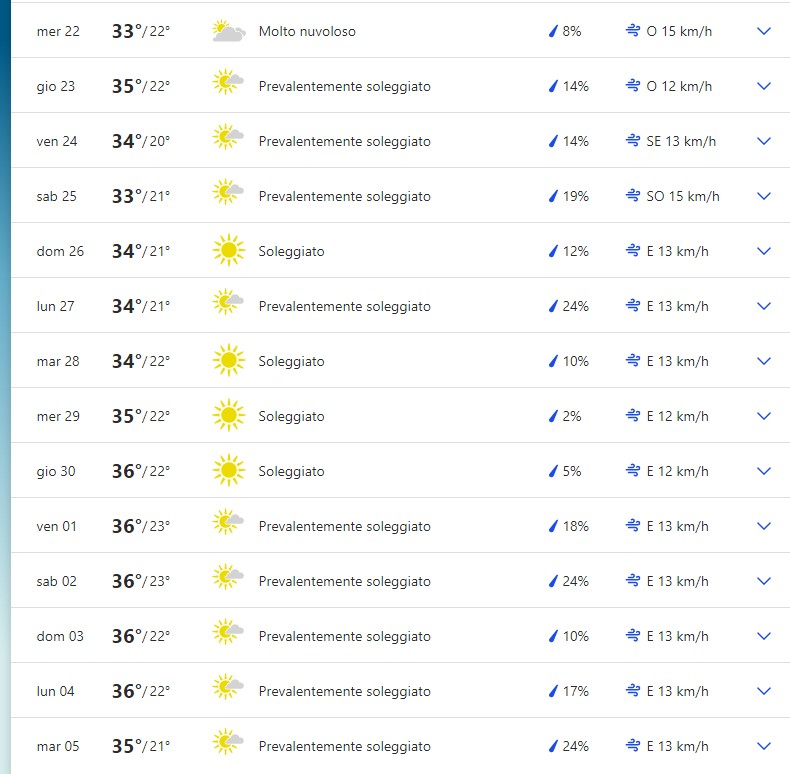Click the cloudy weather icon for mer 22
Screen dimensions: 790x774
point(229,32)
